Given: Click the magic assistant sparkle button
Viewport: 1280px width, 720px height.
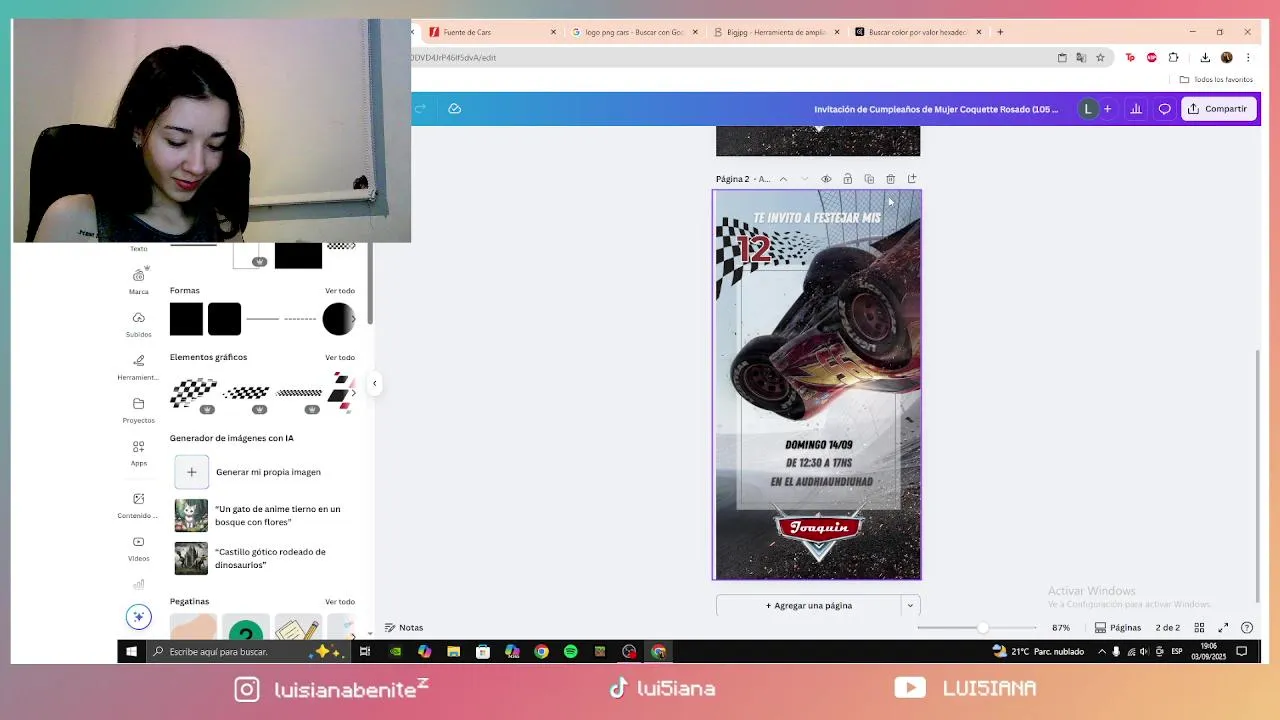Looking at the screenshot, I should click(x=139, y=617).
